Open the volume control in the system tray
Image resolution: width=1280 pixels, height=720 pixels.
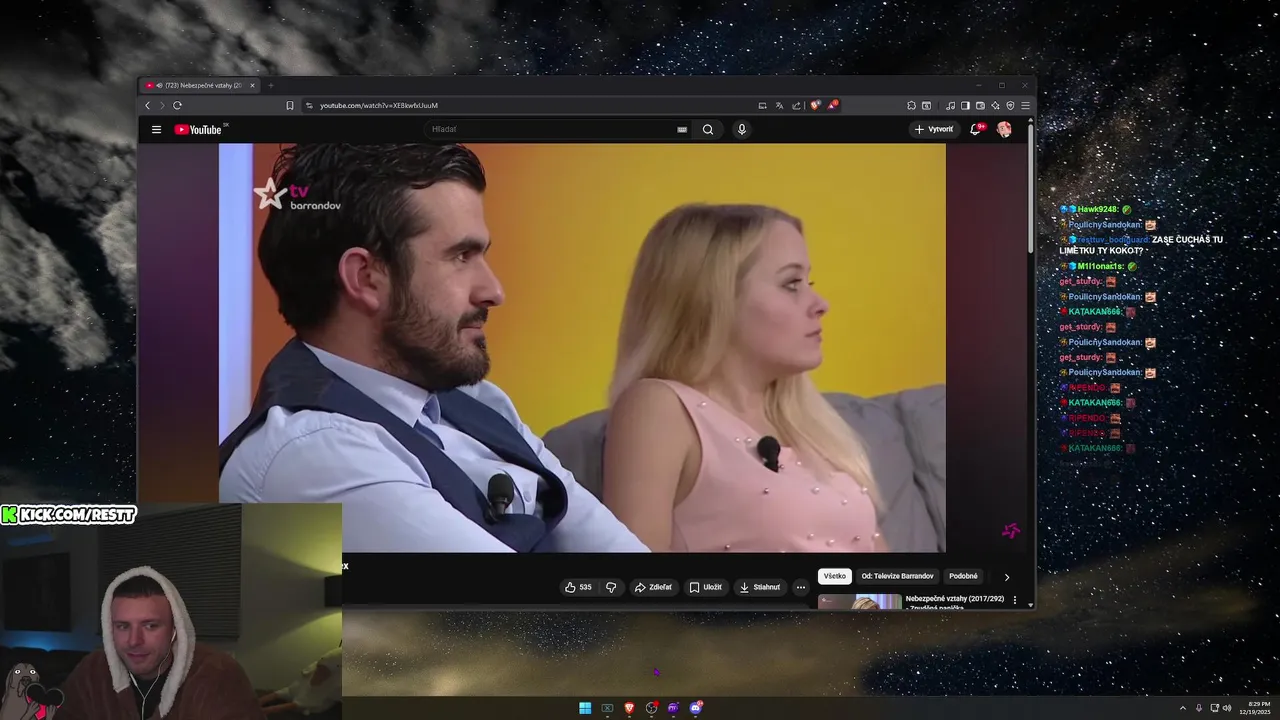coord(1227,708)
